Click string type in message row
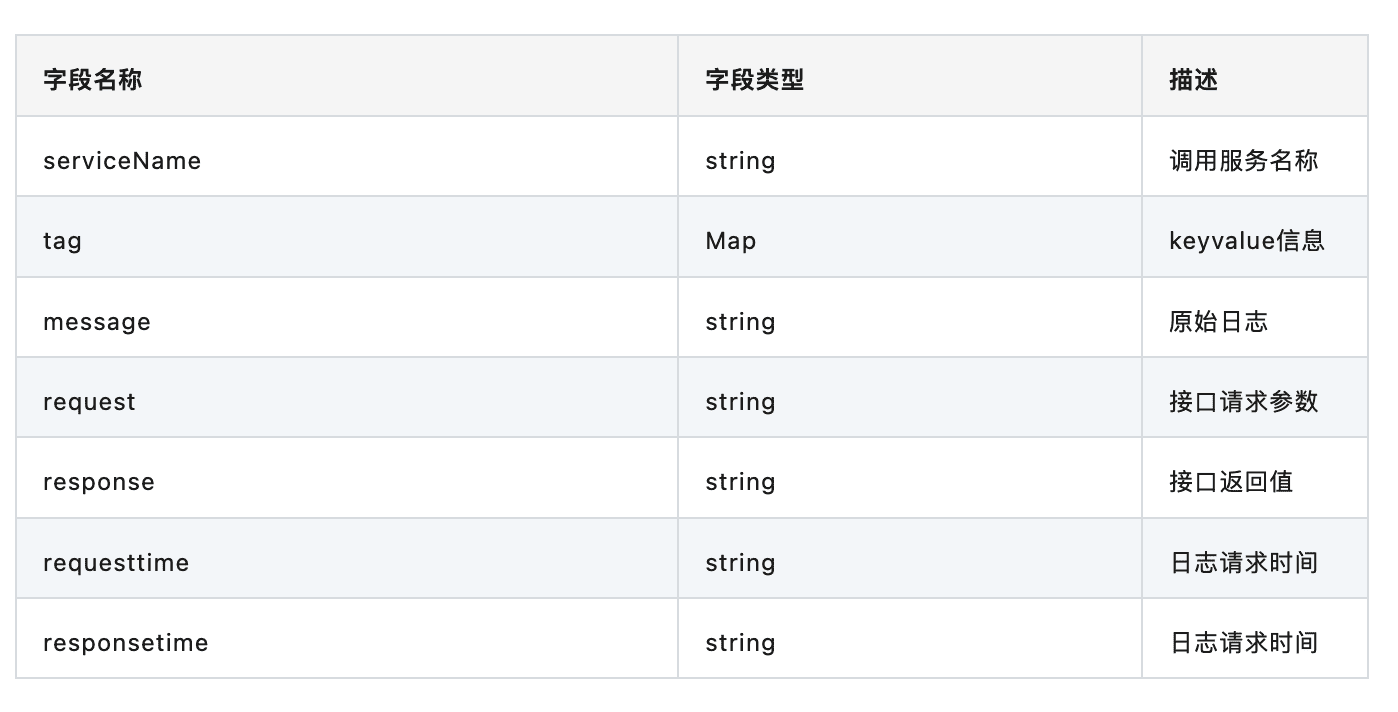Viewport: 1398px width, 712px height. pyautogui.click(x=740, y=322)
